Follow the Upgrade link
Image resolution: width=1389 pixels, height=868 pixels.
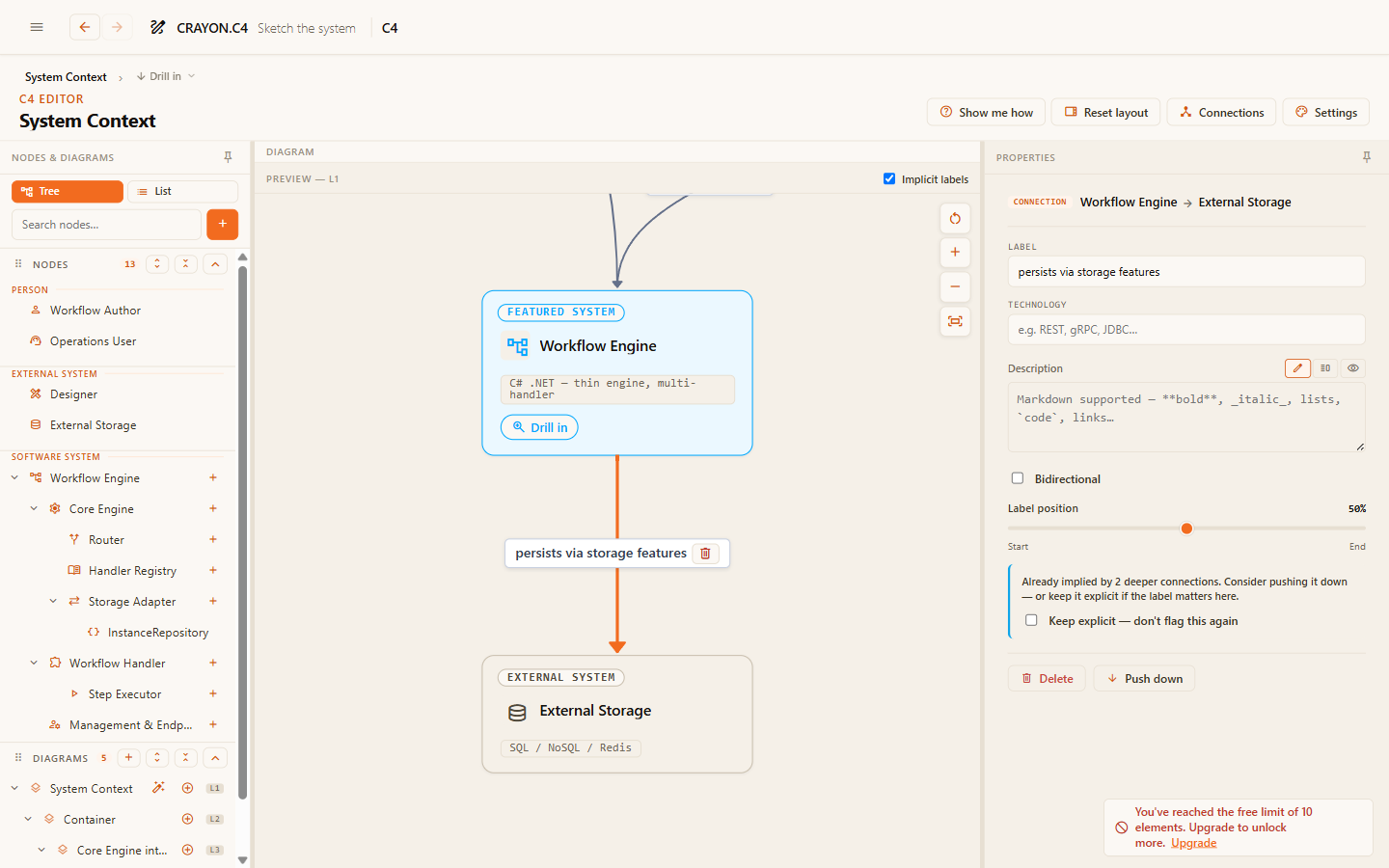[1193, 843]
